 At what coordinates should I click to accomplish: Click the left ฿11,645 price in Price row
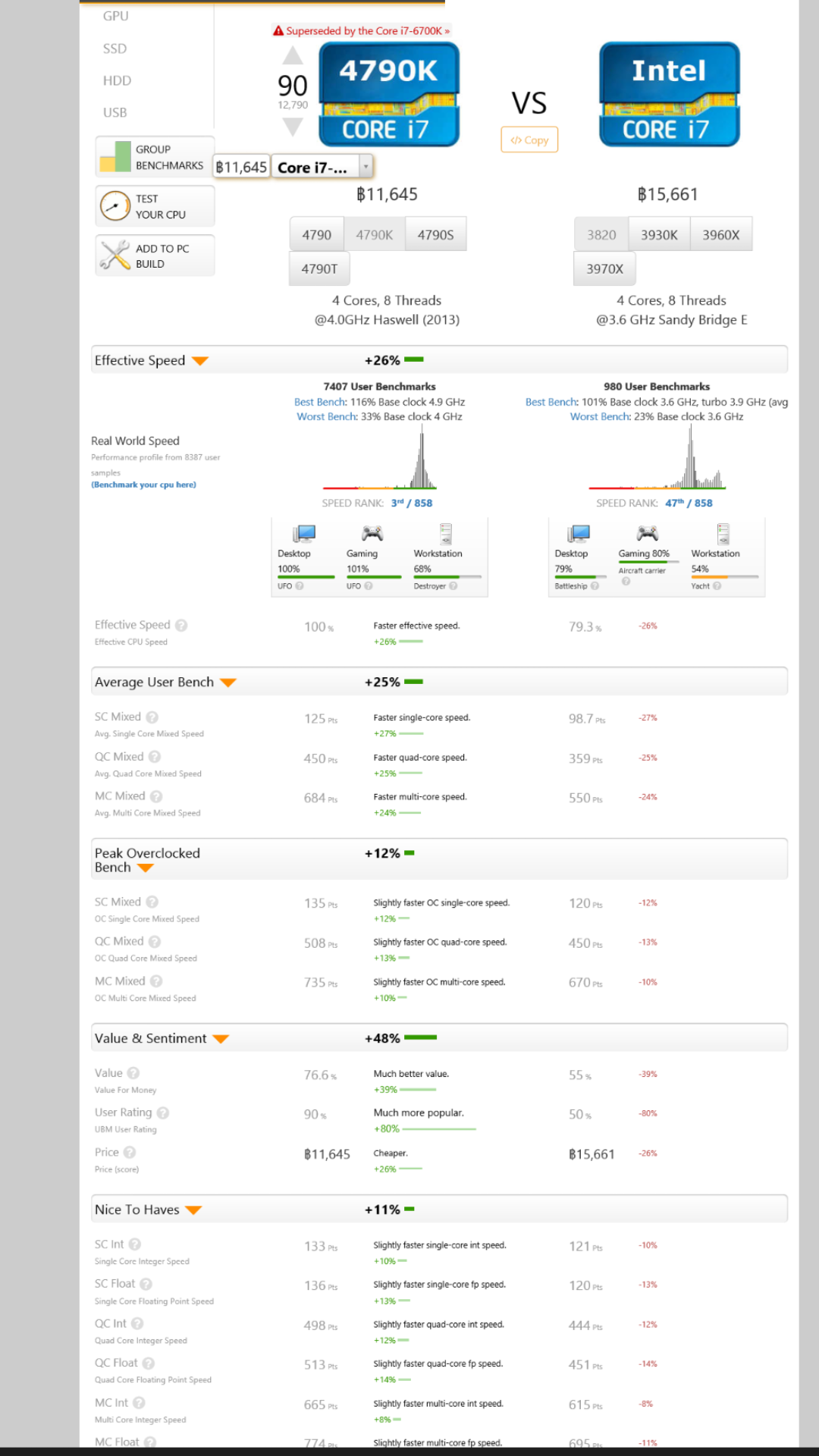pos(327,1154)
